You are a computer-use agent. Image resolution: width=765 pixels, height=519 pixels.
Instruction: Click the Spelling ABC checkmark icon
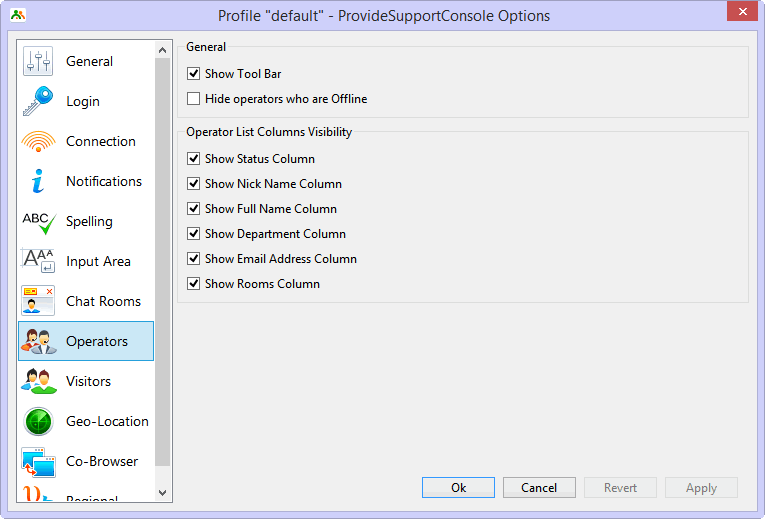click(39, 222)
